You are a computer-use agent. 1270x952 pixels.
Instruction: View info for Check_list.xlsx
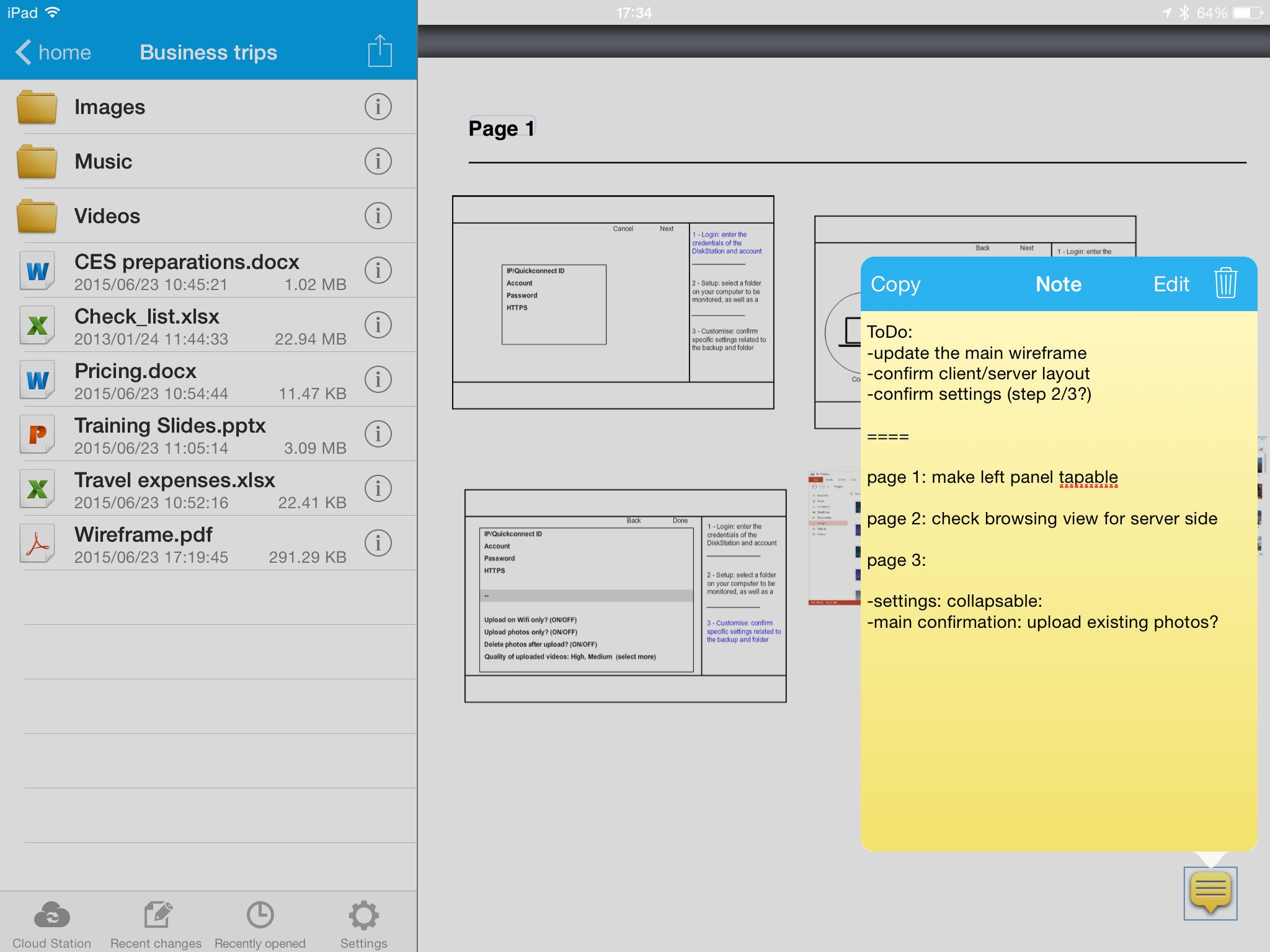[378, 325]
